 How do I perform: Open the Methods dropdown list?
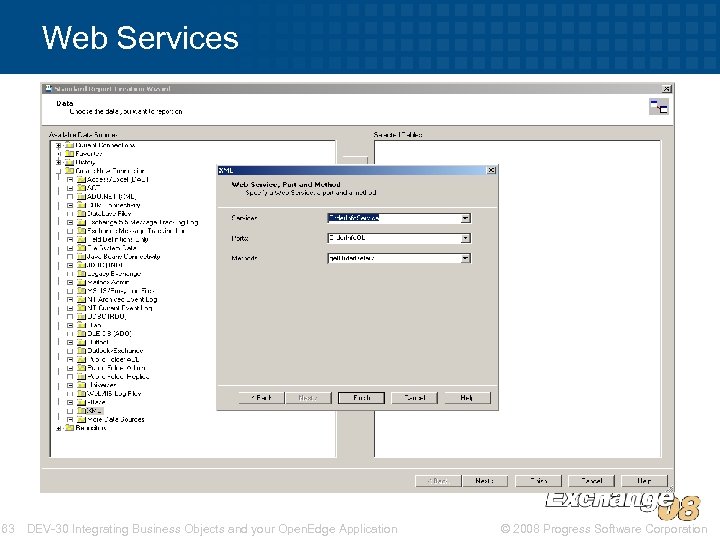(466, 259)
